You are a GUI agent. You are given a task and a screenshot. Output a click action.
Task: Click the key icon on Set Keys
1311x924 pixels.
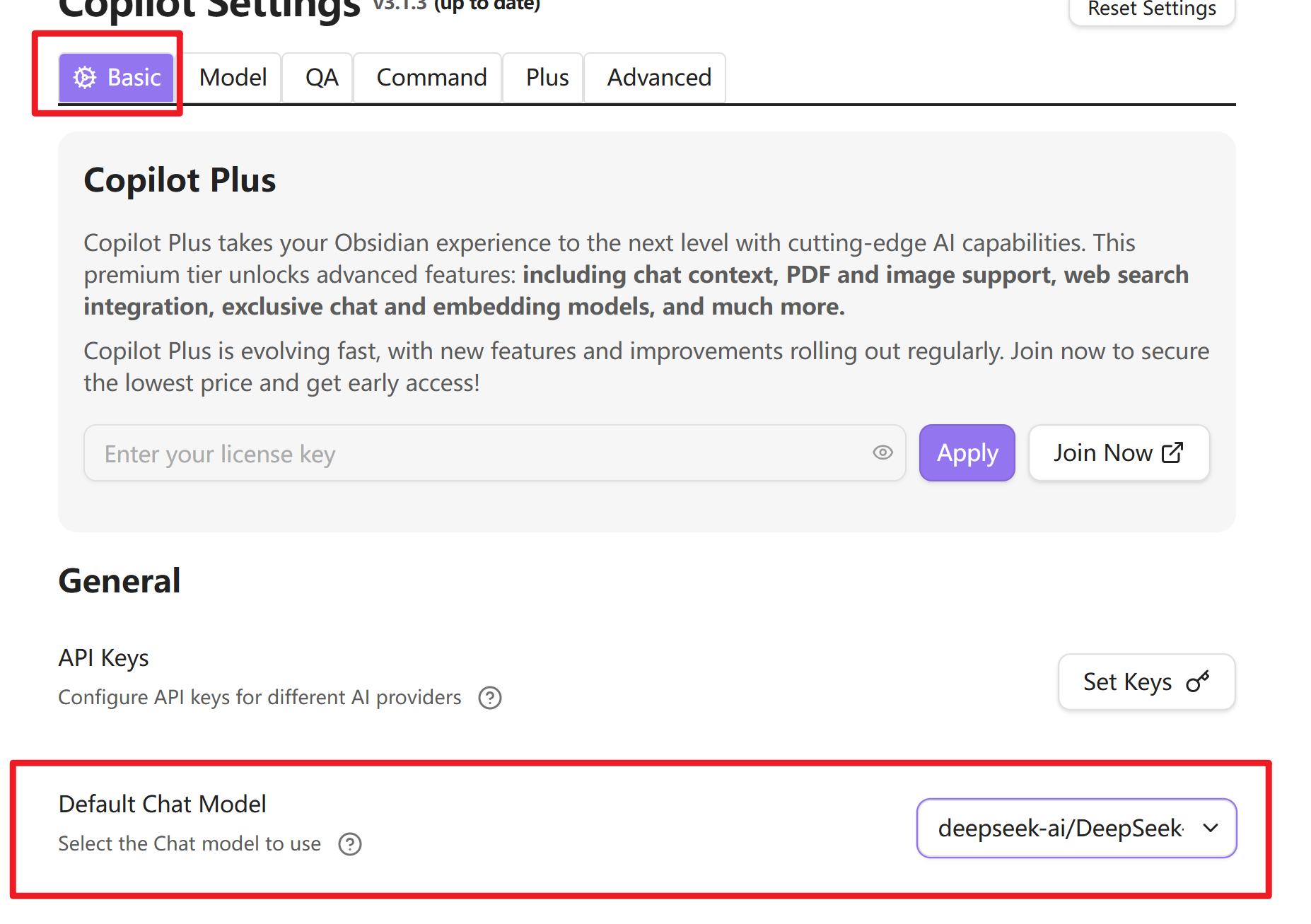point(1198,682)
